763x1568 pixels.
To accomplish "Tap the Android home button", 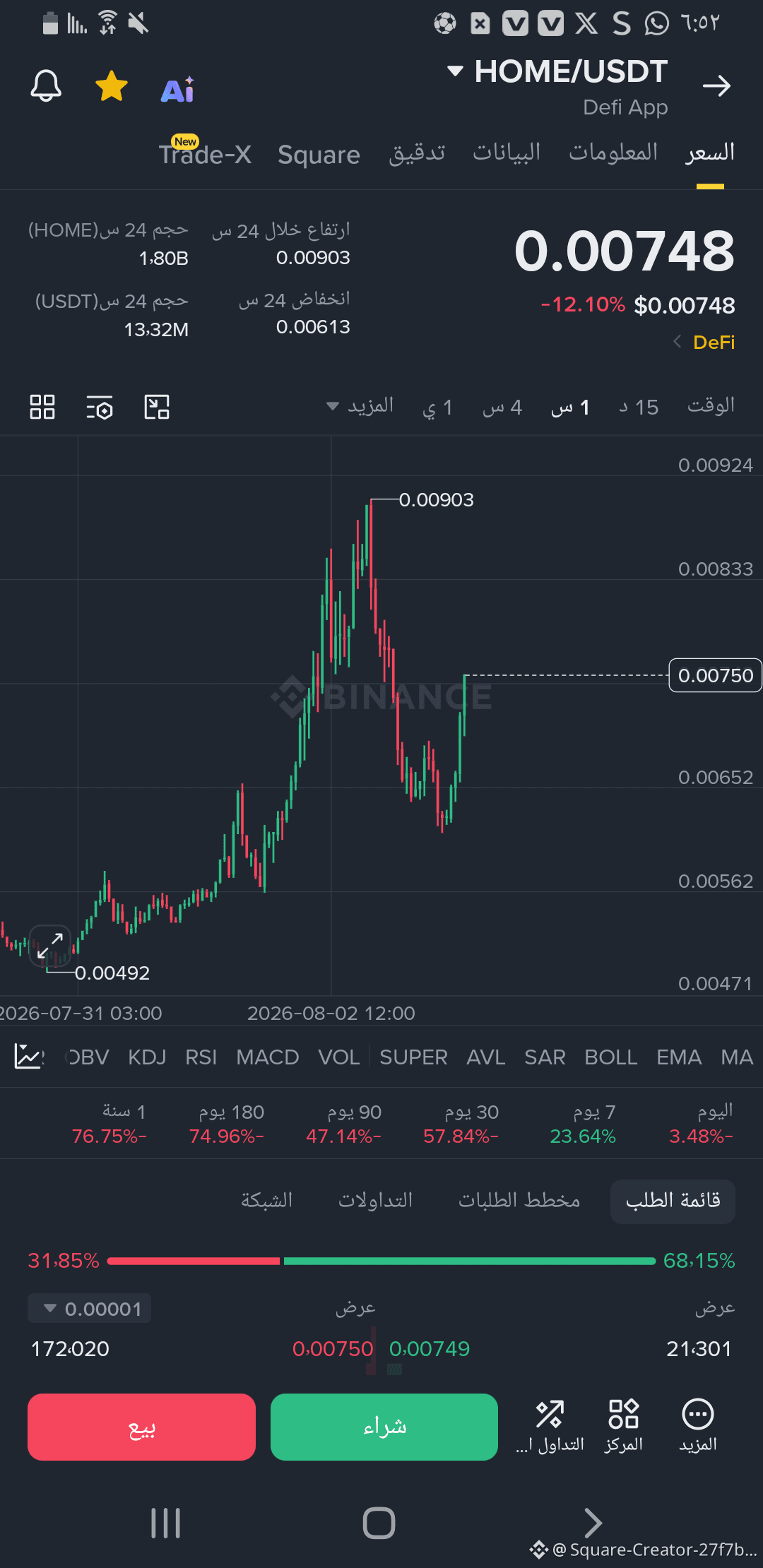I will click(x=379, y=1523).
